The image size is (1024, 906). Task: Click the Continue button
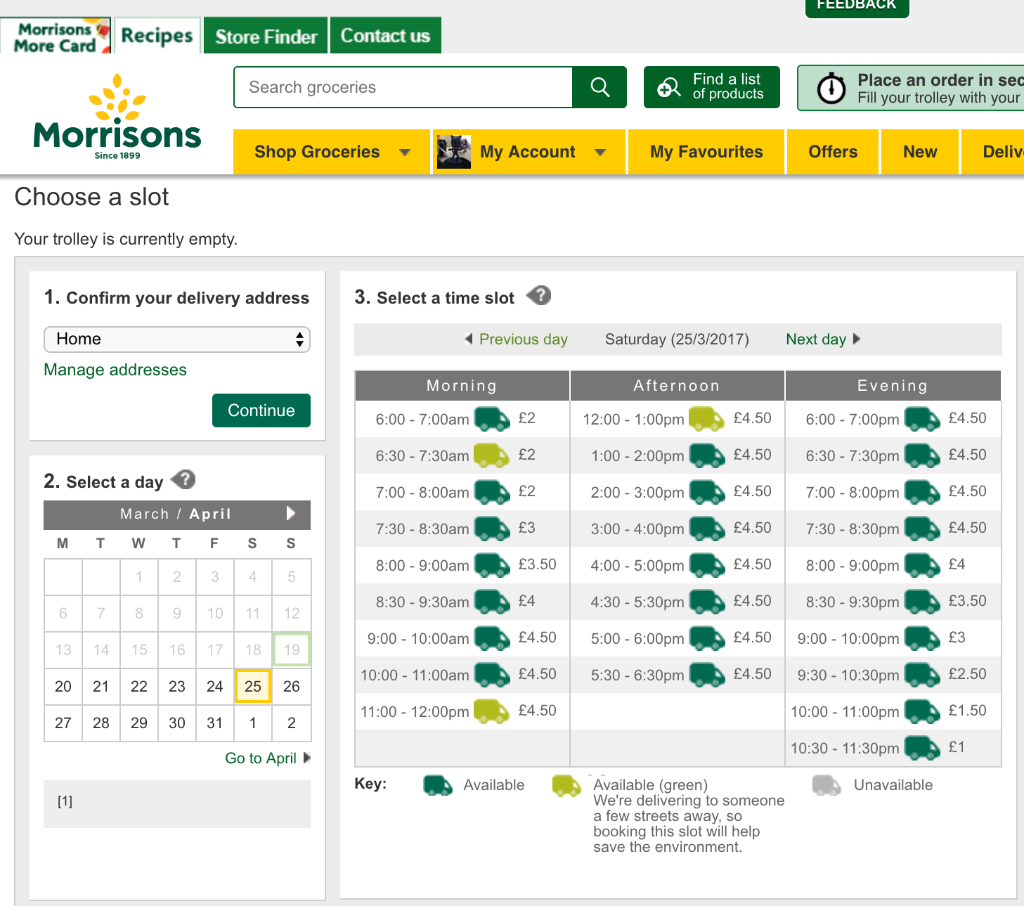pos(261,410)
